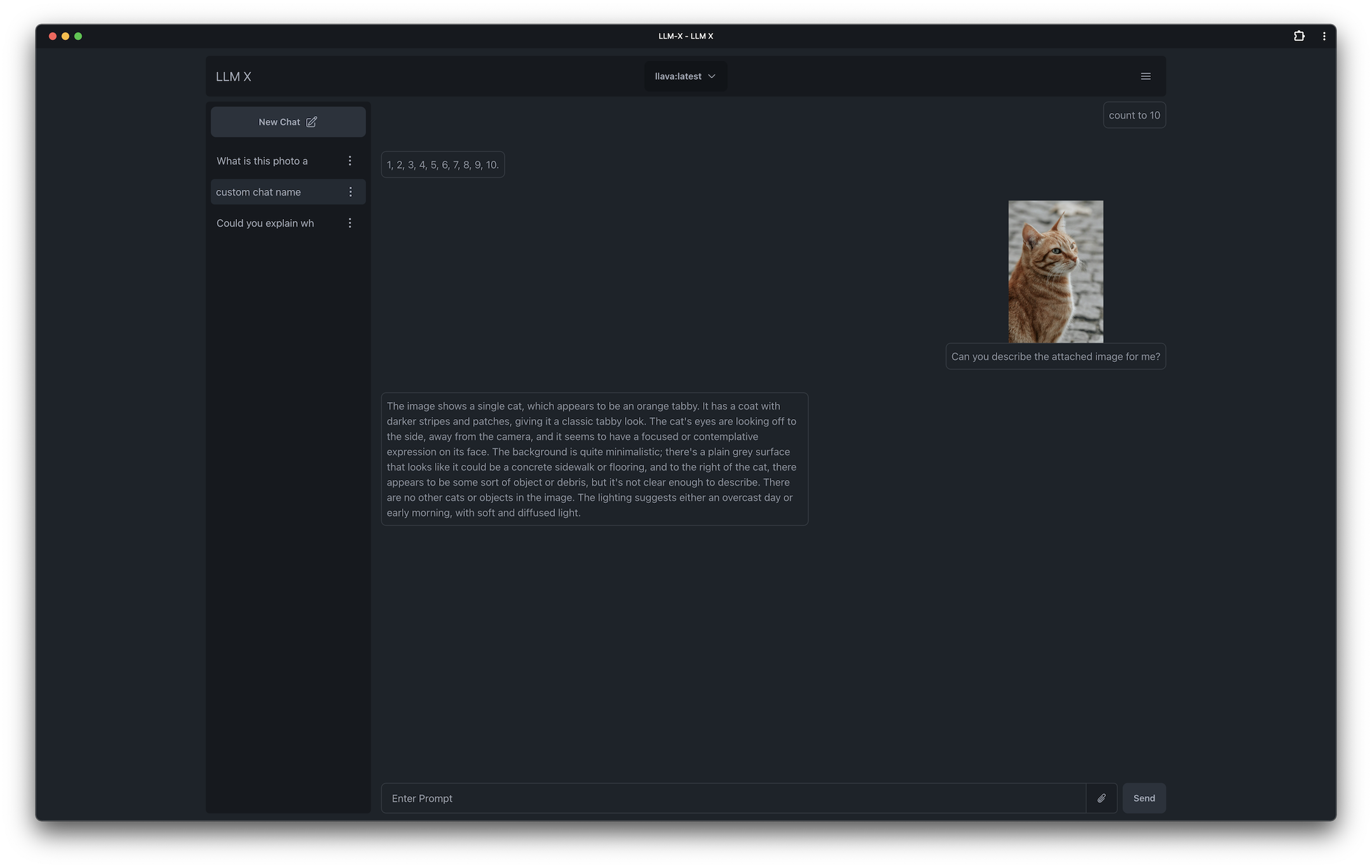Click the Enter Prompt input field

(x=733, y=798)
